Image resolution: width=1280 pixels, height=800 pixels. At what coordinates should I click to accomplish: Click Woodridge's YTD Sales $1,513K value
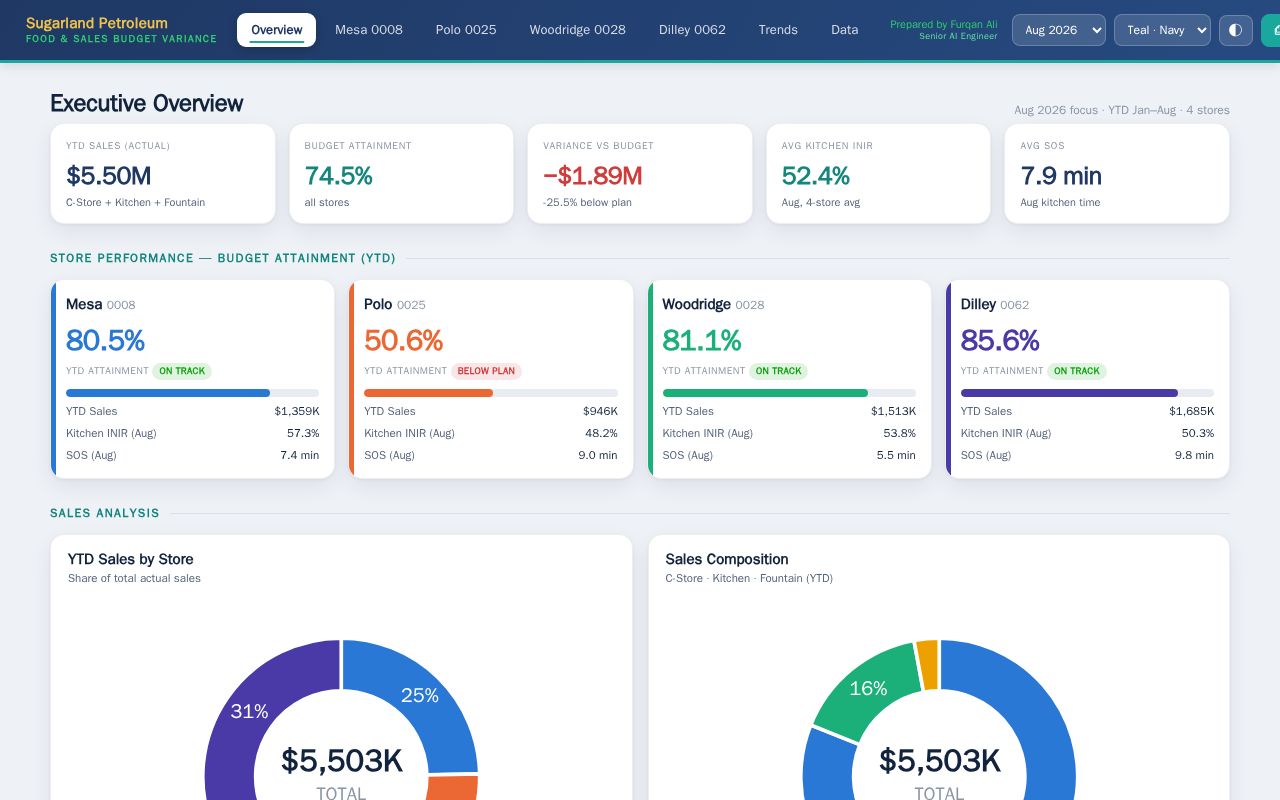pos(893,411)
